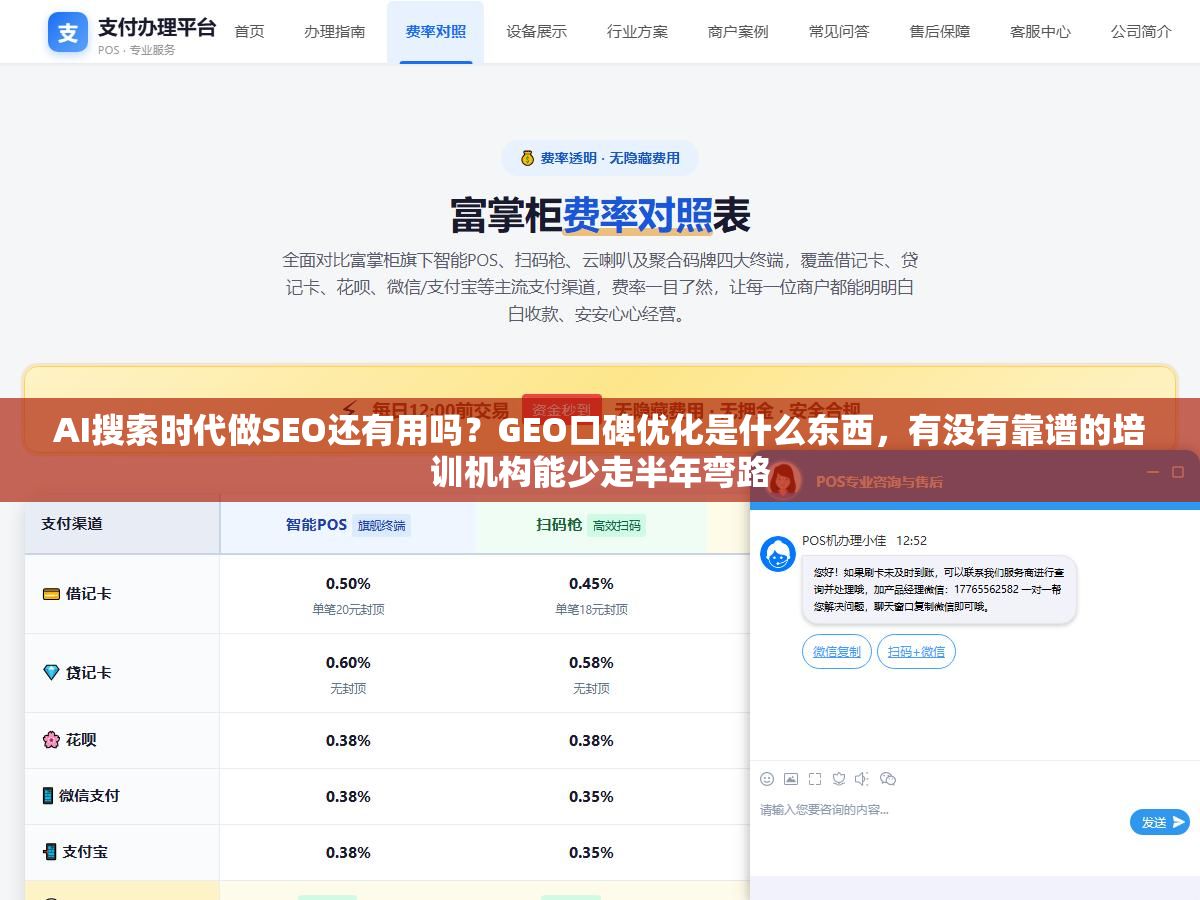Viewport: 1200px width, 900px height.
Task: Click the 智能POS 0.38% rate in 花呗 row
Action: point(348,741)
